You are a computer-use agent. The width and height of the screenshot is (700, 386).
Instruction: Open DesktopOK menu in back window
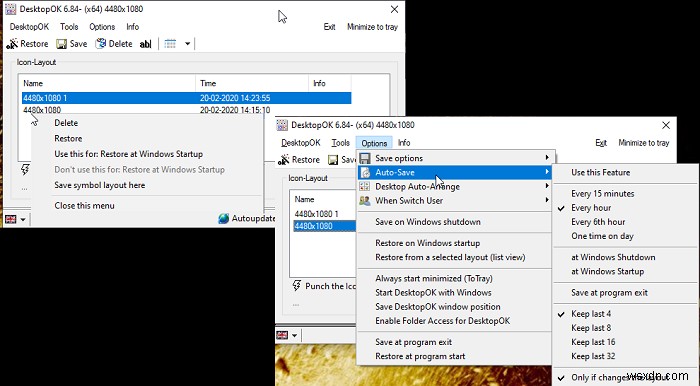click(29, 27)
